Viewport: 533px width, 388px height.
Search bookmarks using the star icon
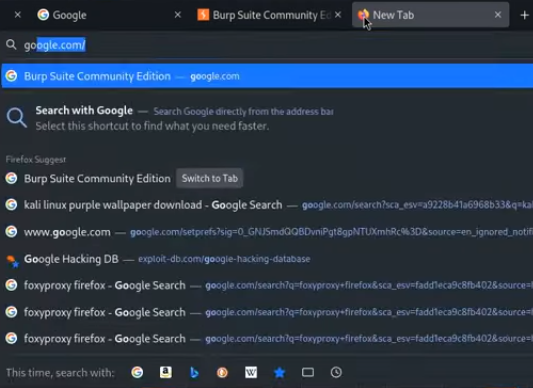[x=279, y=372]
